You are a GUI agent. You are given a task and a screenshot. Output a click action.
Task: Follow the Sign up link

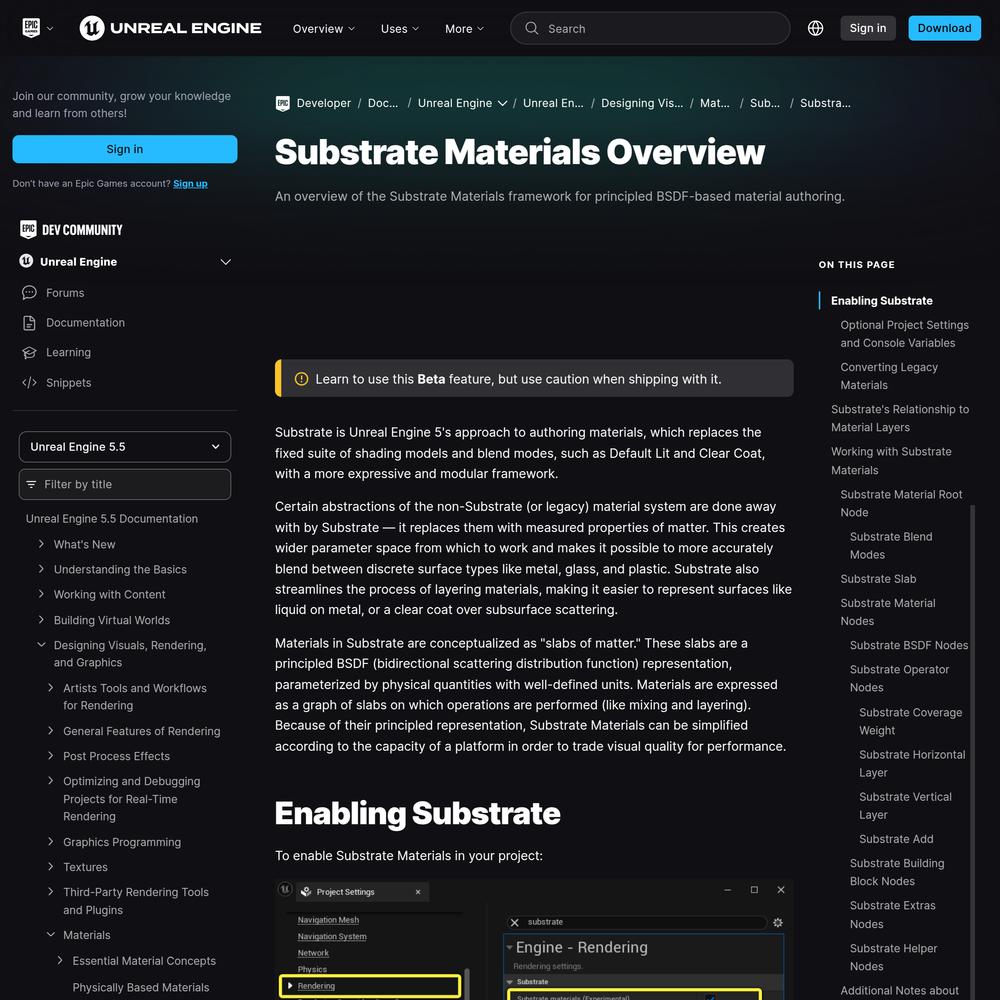pos(190,184)
